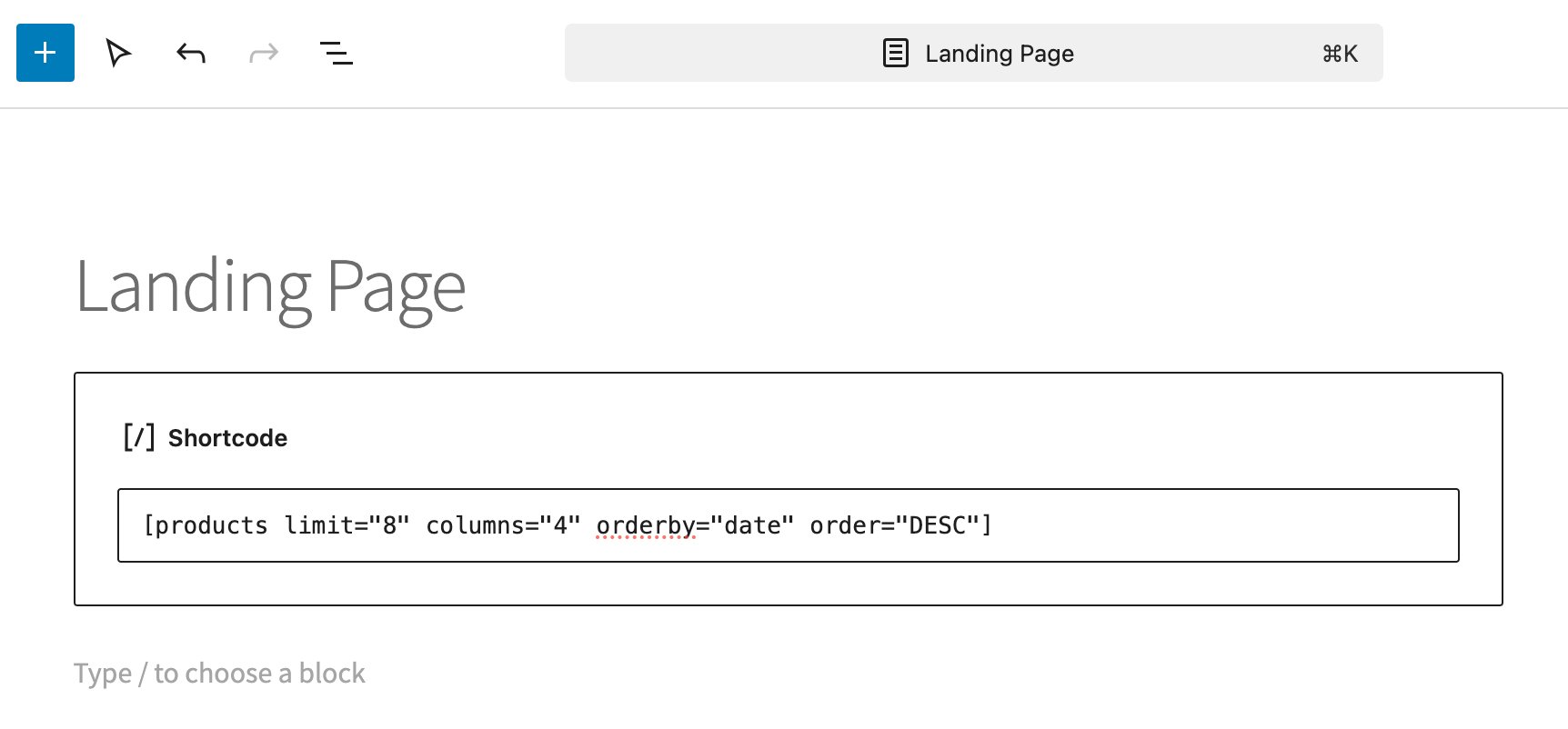Click the toolbar region near the redo icon
Image resolution: width=1568 pixels, height=729 pixels.
263,53
